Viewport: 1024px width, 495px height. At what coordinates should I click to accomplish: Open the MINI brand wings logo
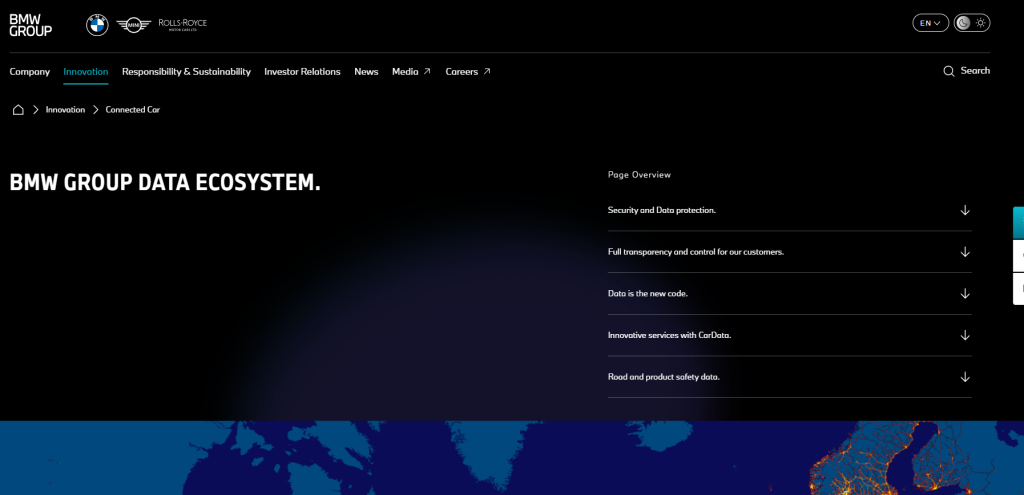[134, 25]
